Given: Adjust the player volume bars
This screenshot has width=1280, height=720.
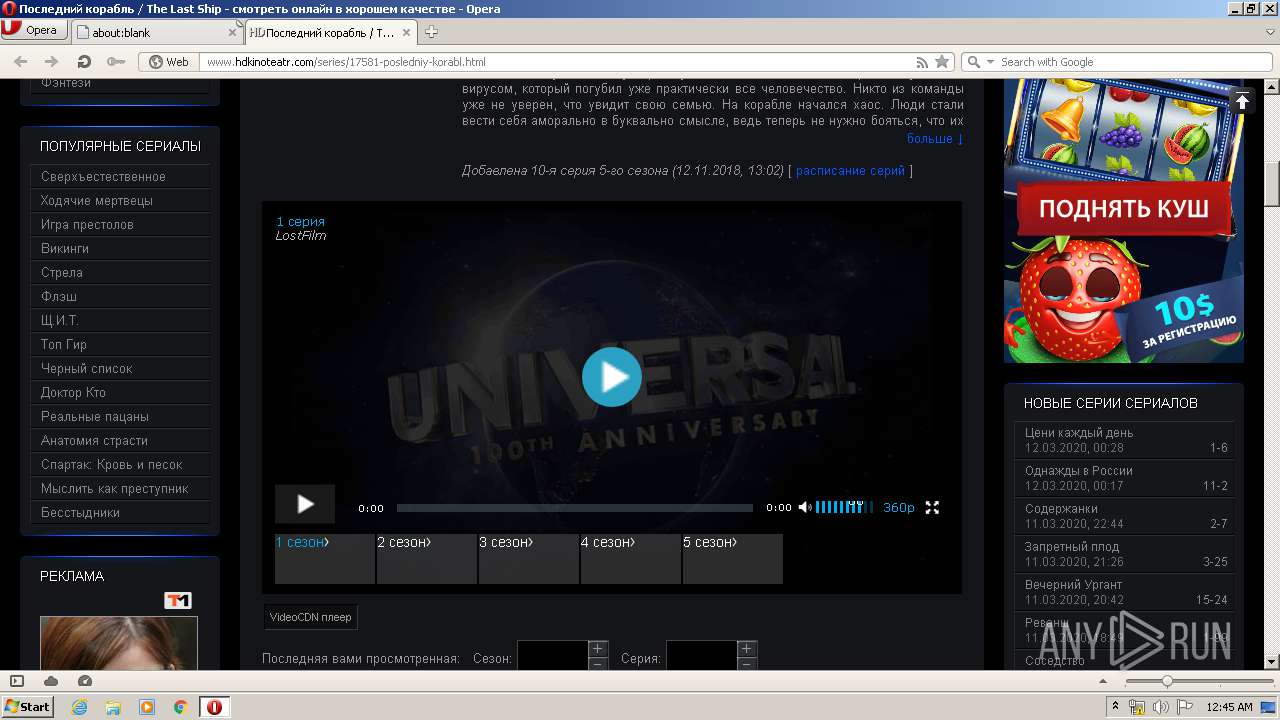Looking at the screenshot, I should [x=844, y=508].
